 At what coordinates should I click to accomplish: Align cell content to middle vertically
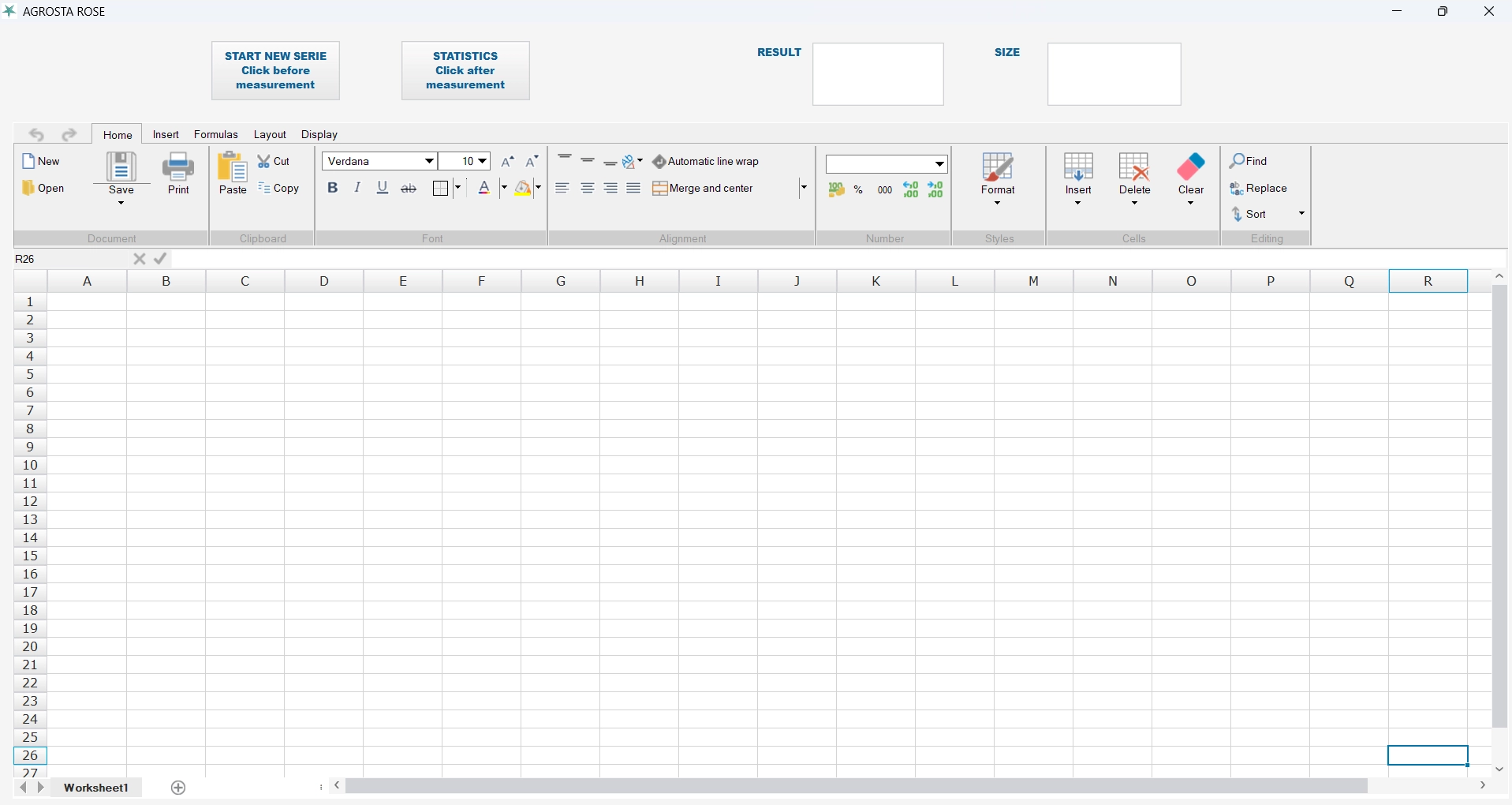click(x=588, y=160)
